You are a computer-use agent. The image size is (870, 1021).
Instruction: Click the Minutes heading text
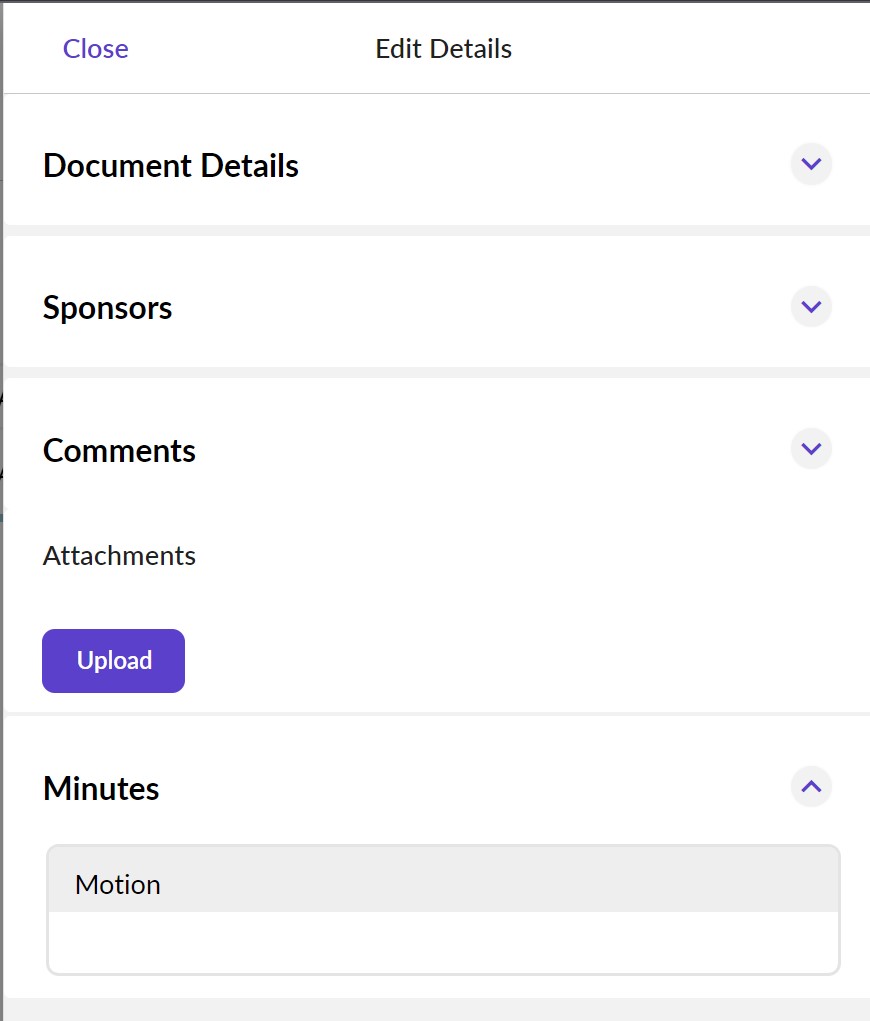[100, 788]
